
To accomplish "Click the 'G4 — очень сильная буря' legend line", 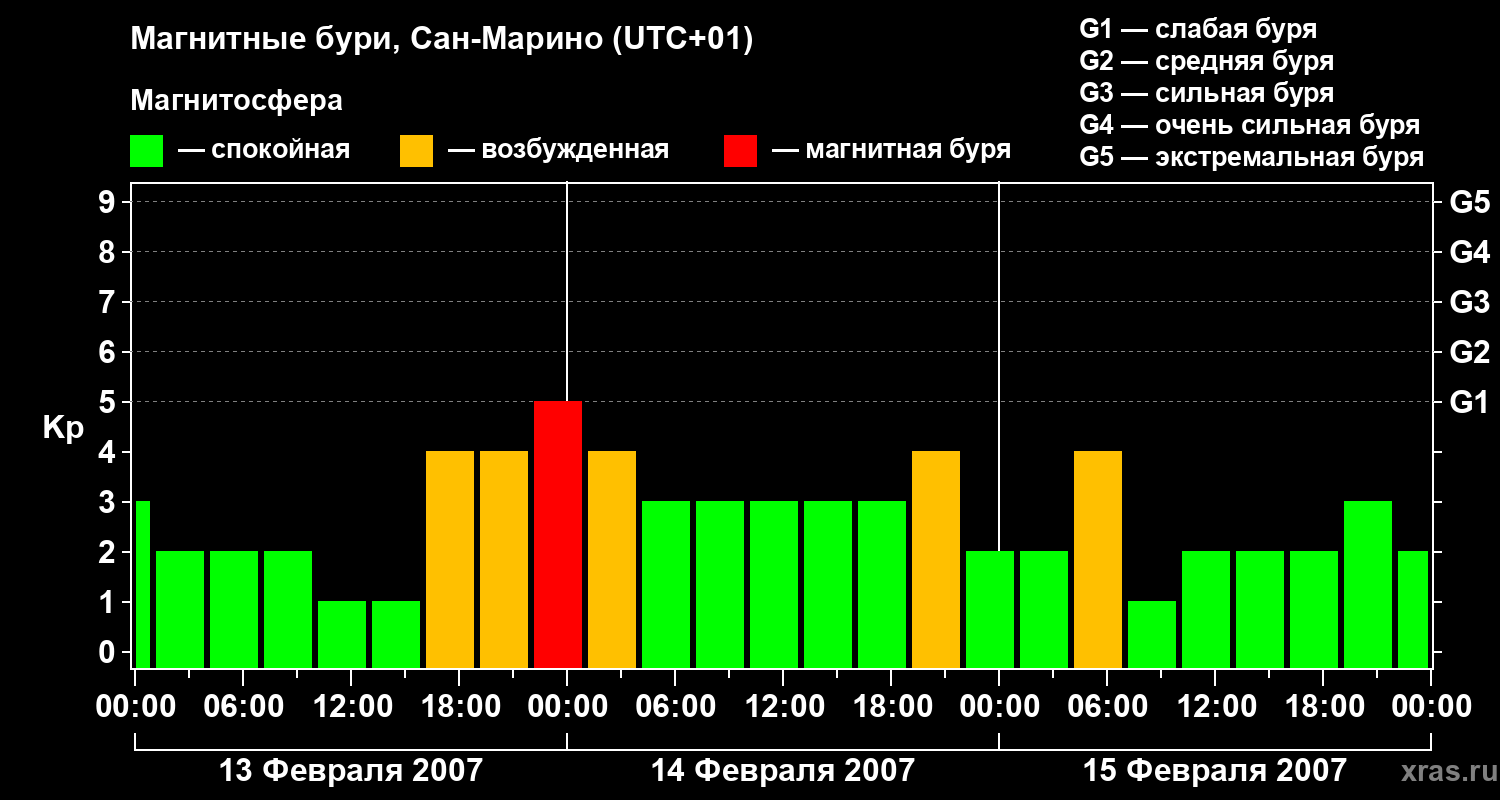I will [x=1249, y=125].
